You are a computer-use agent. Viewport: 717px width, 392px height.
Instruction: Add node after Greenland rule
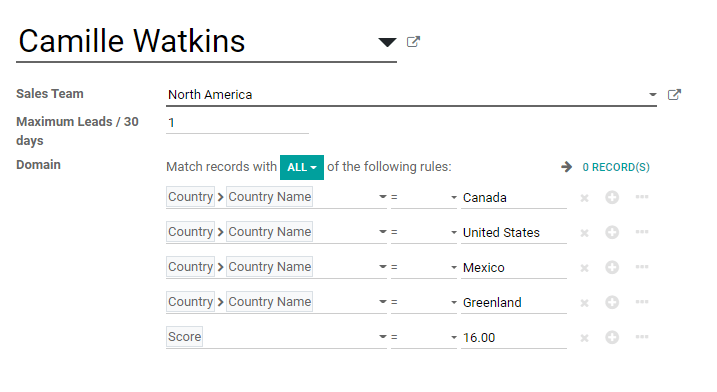click(x=612, y=302)
